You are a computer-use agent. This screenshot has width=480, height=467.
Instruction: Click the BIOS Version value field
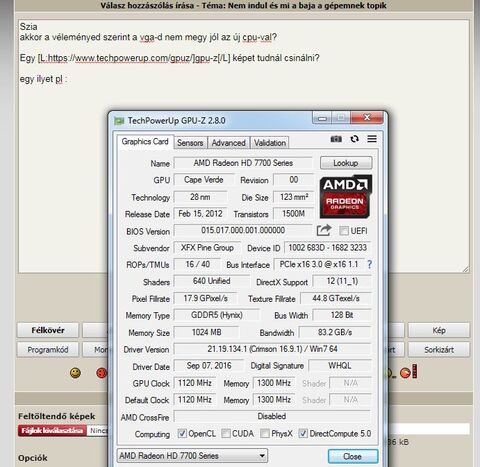pos(243,230)
